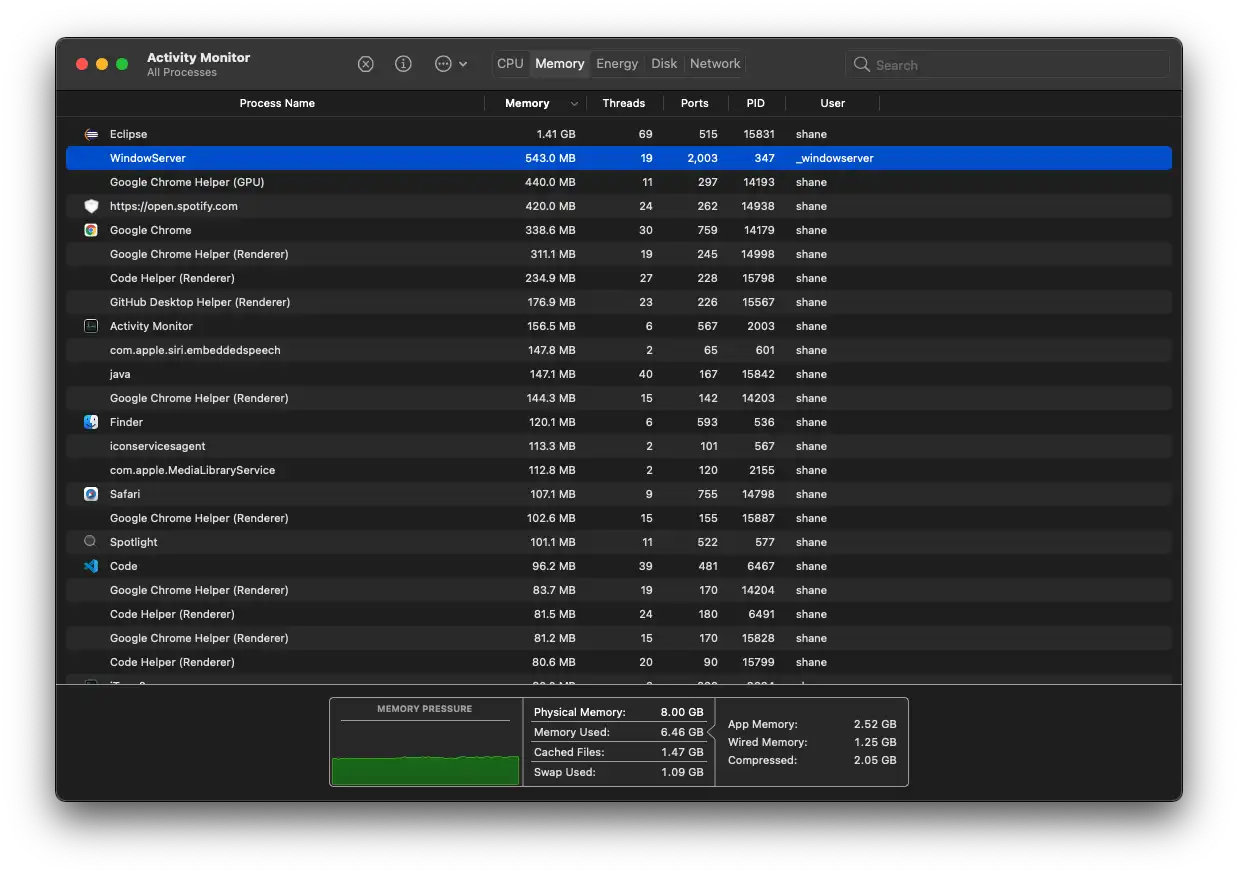The height and width of the screenshot is (875, 1238).
Task: Click PID 15828 Chrome Helper row
Action: pyautogui.click(x=758, y=638)
